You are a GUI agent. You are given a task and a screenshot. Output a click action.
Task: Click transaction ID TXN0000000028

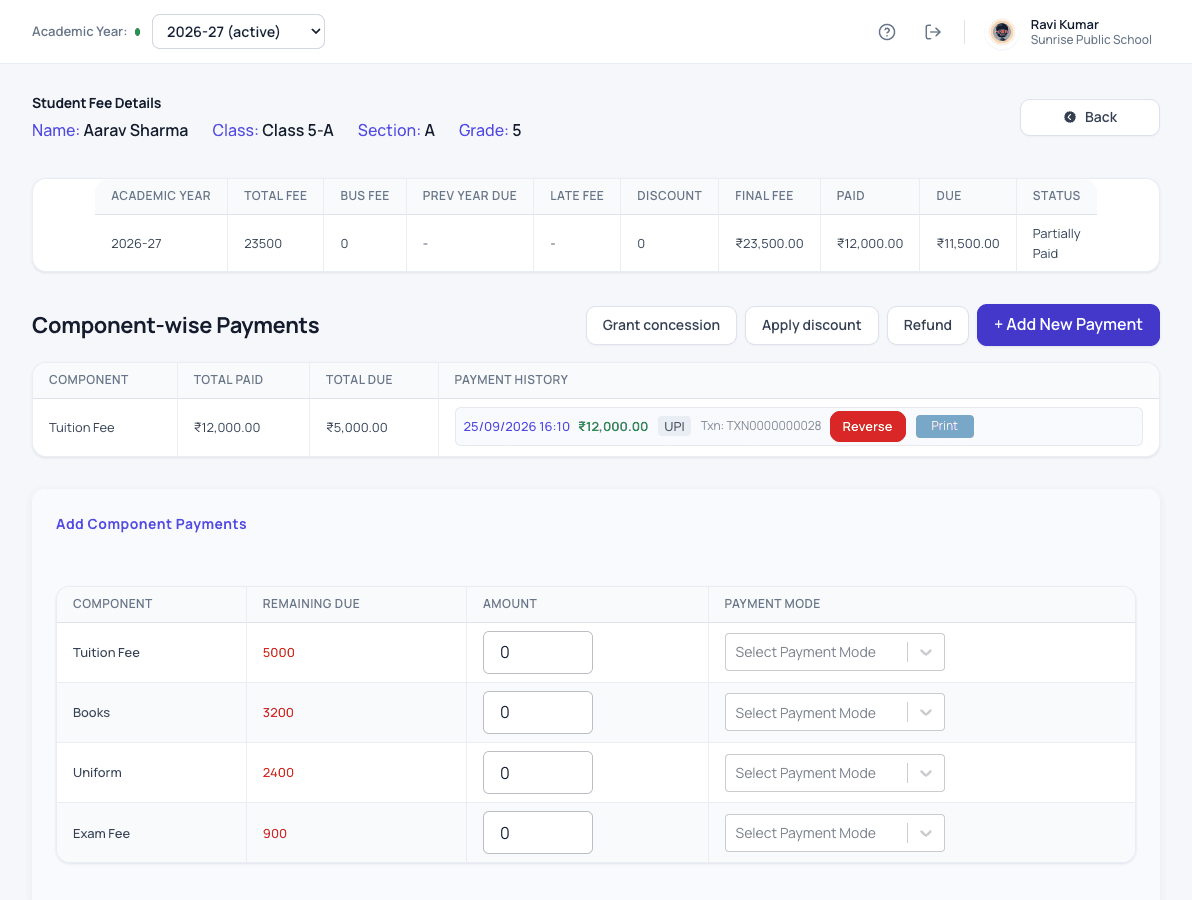click(x=773, y=426)
